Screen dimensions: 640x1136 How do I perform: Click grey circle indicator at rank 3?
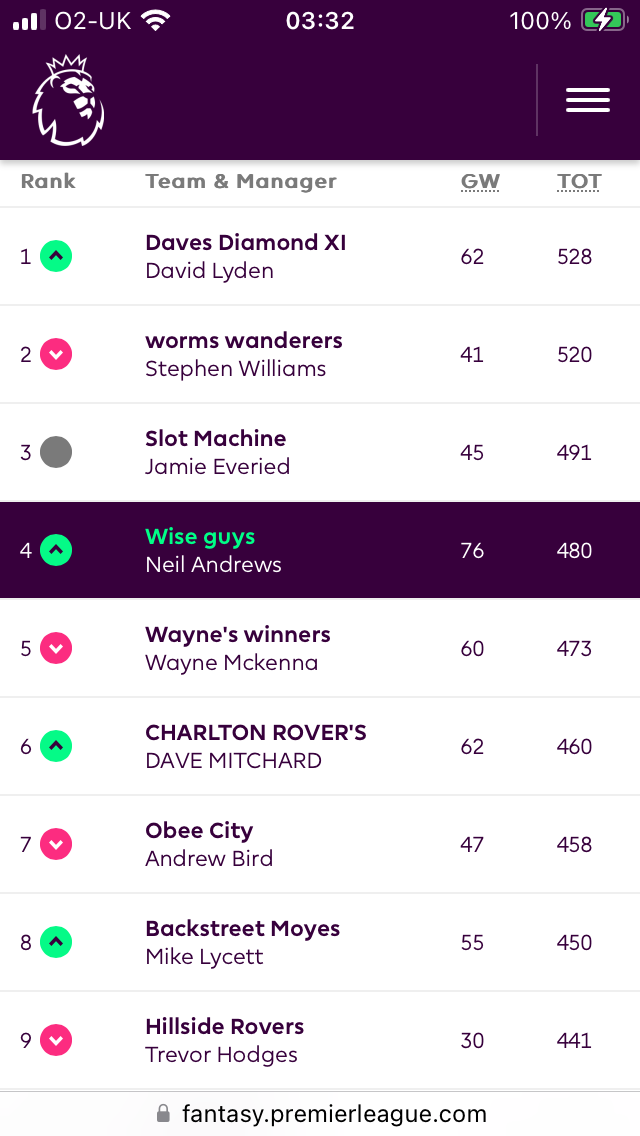[x=56, y=452]
